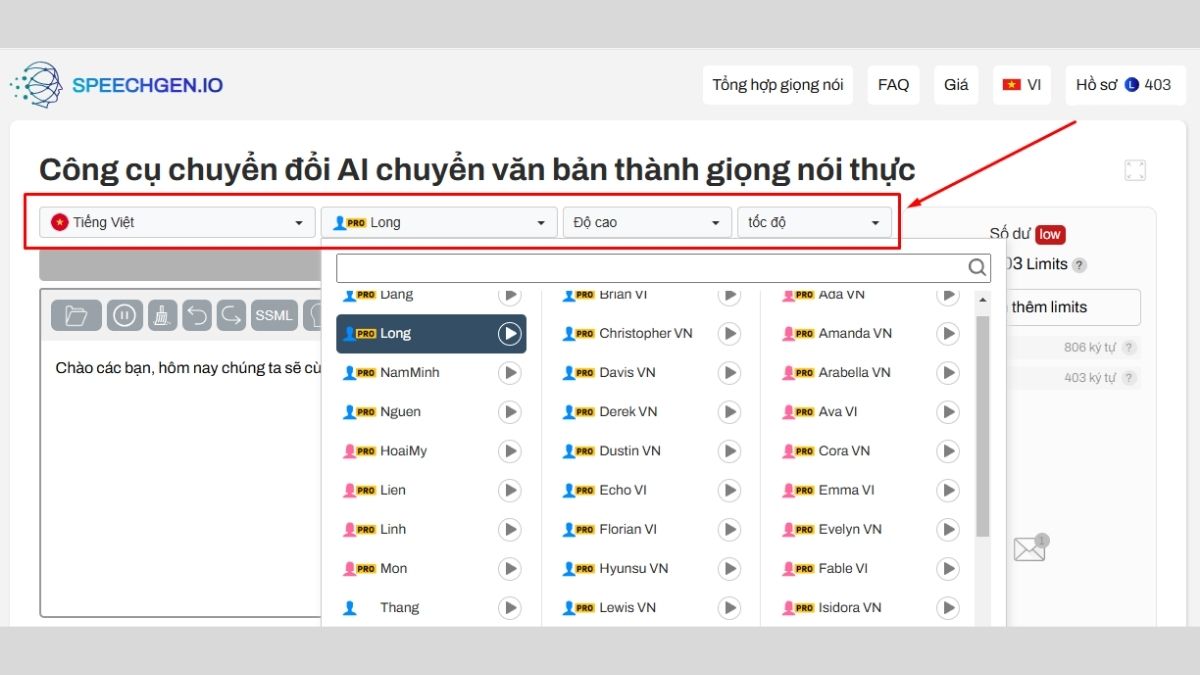The image size is (1200, 675).
Task: Play preview for NamMinh voice
Action: [510, 372]
